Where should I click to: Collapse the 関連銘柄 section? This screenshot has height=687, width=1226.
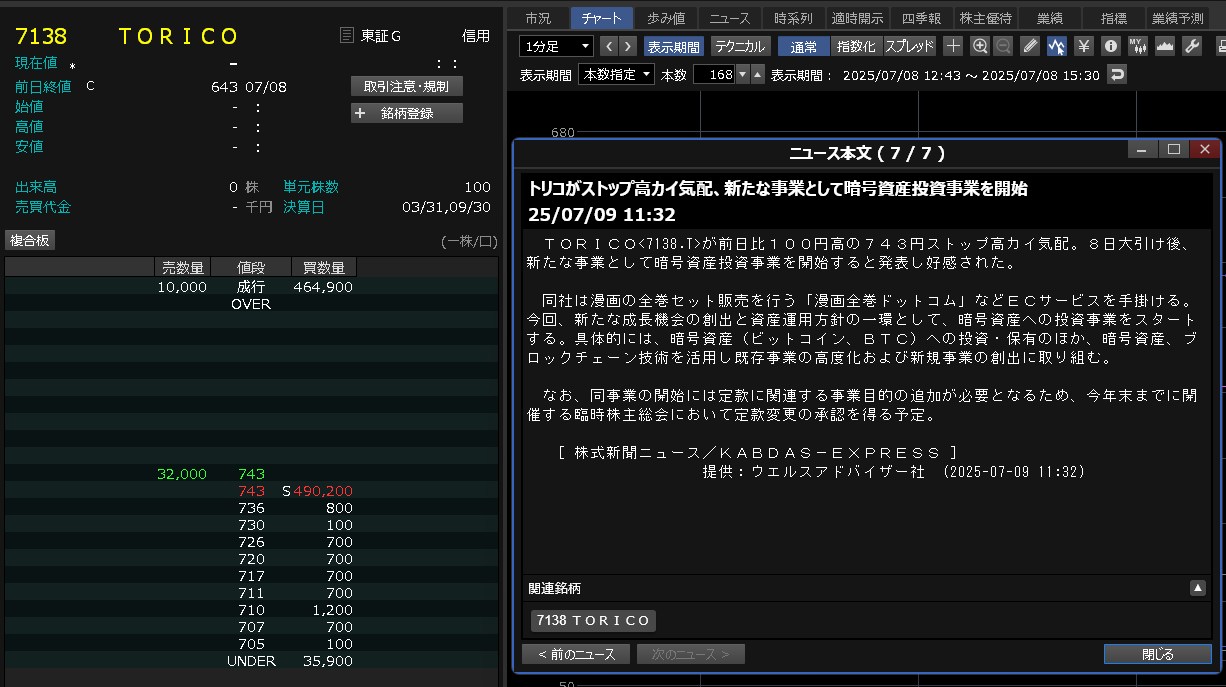coord(1198,588)
